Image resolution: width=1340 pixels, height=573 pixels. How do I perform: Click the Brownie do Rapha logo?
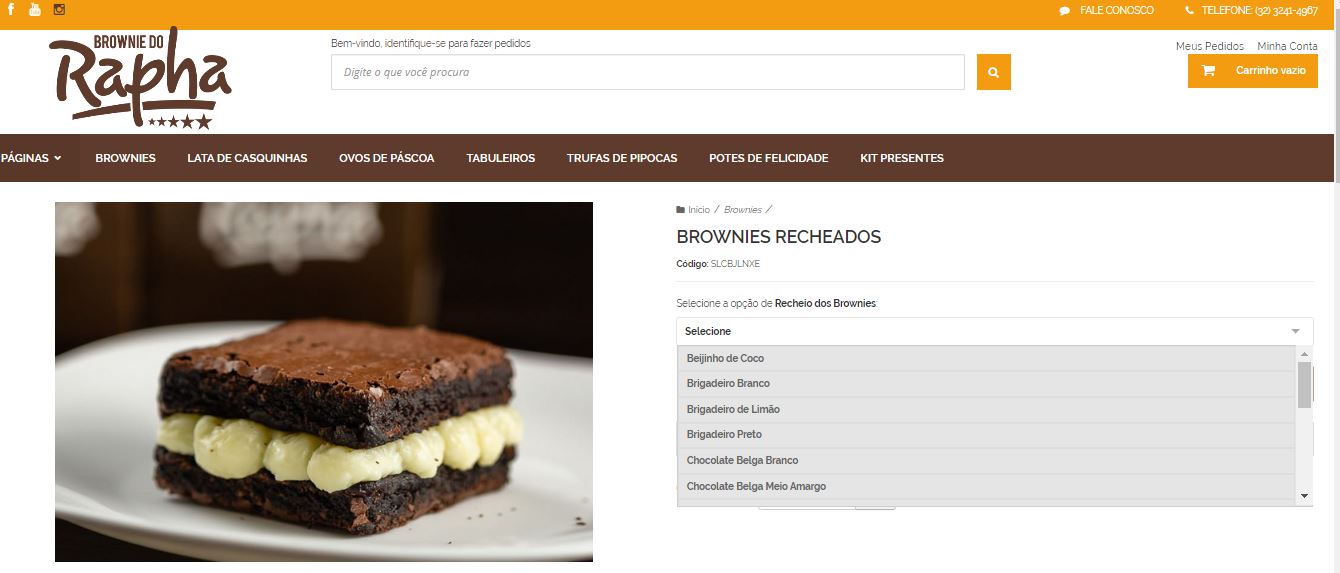[140, 78]
